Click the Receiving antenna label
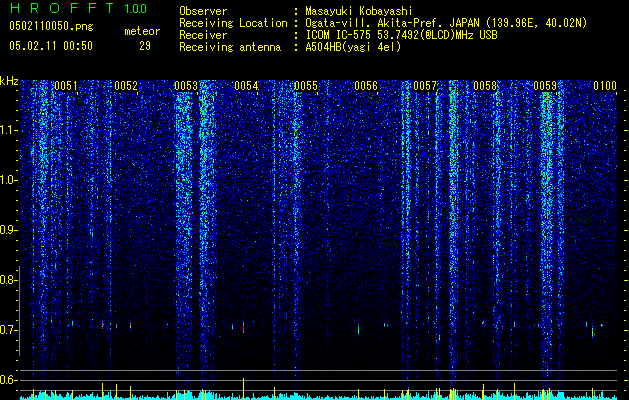Image resolution: width=629 pixels, height=400 pixels. coord(230,47)
